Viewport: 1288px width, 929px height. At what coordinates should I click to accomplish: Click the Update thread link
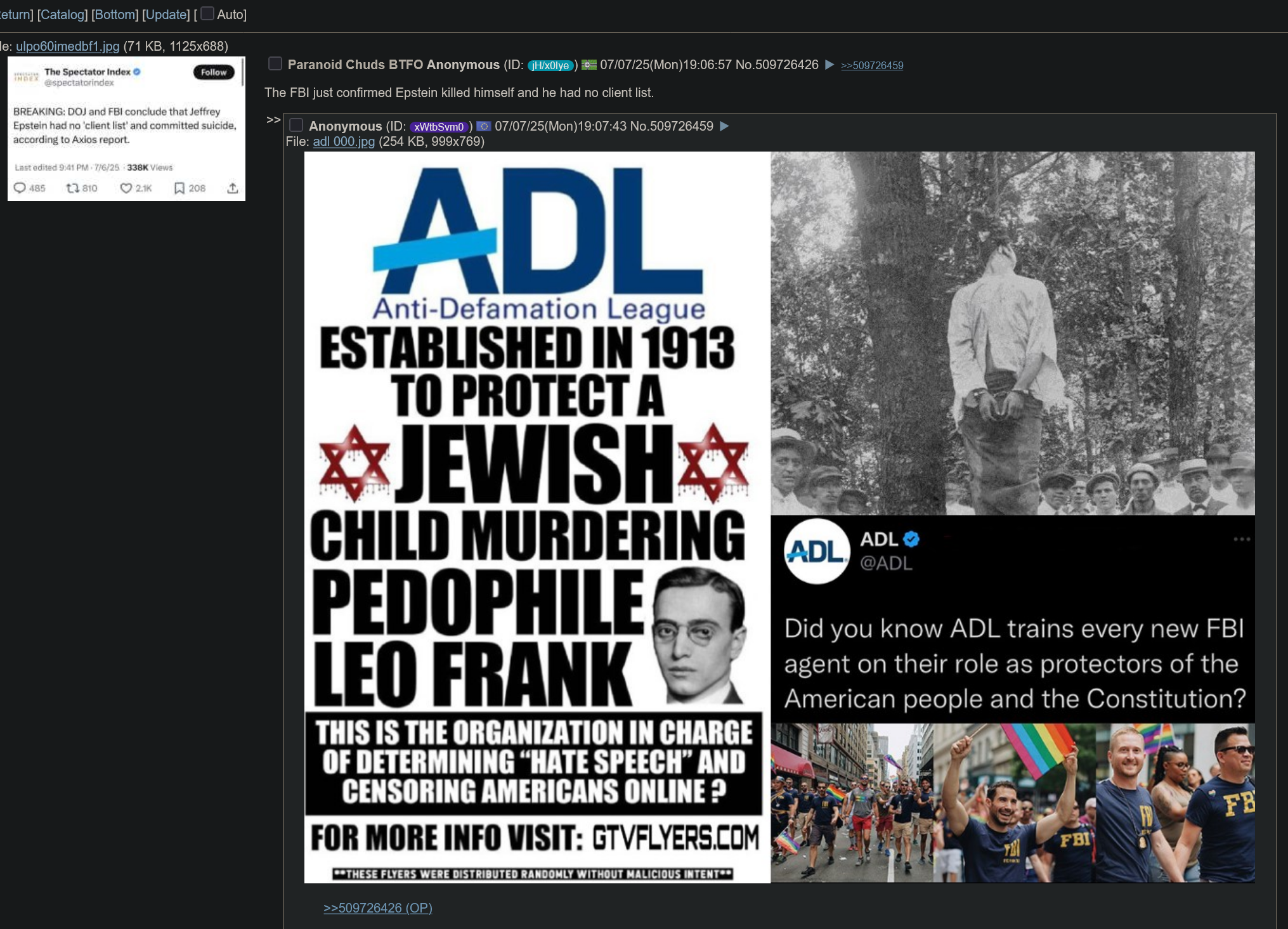tap(166, 15)
